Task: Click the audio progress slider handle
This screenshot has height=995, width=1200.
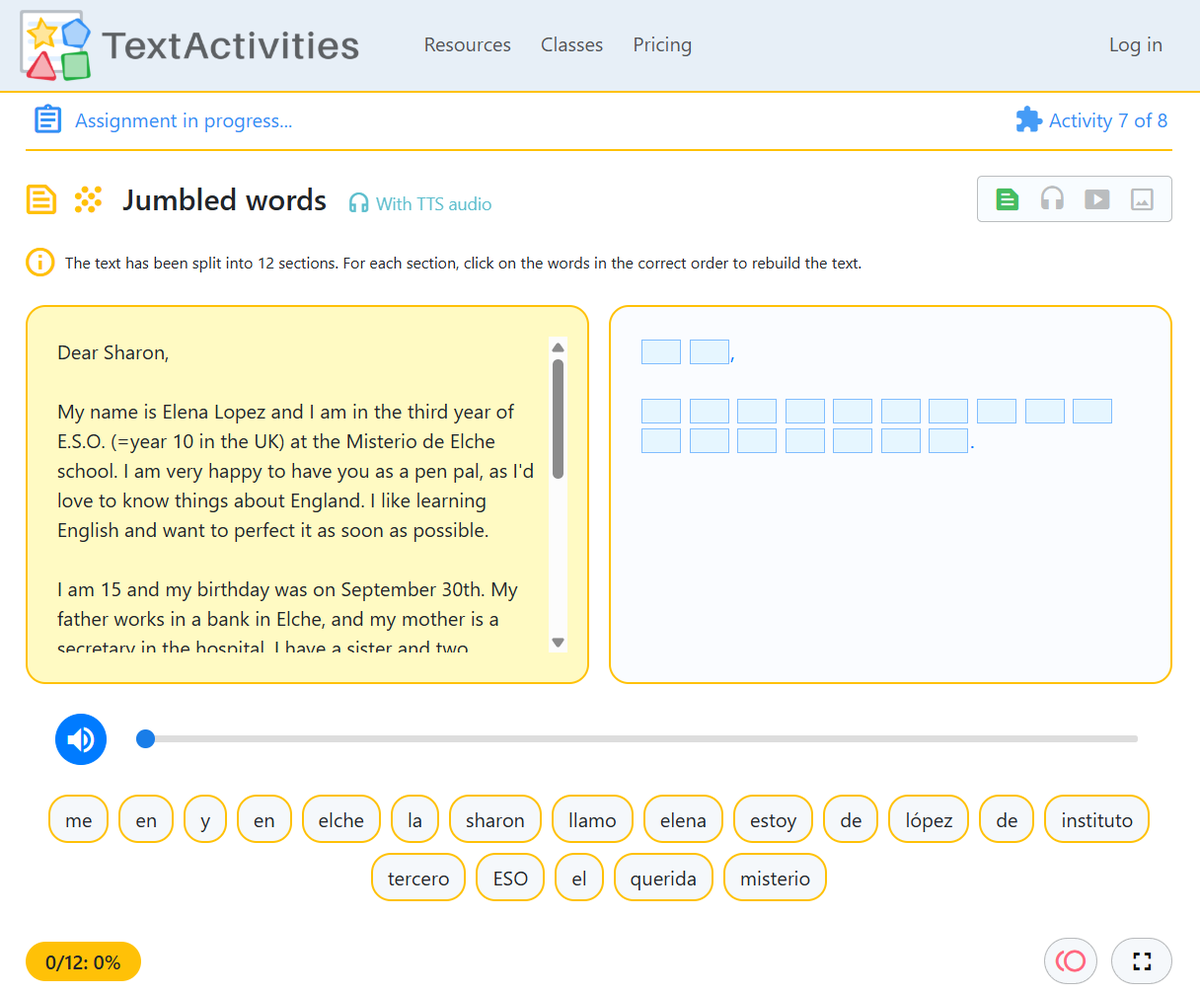Action: tap(145, 739)
